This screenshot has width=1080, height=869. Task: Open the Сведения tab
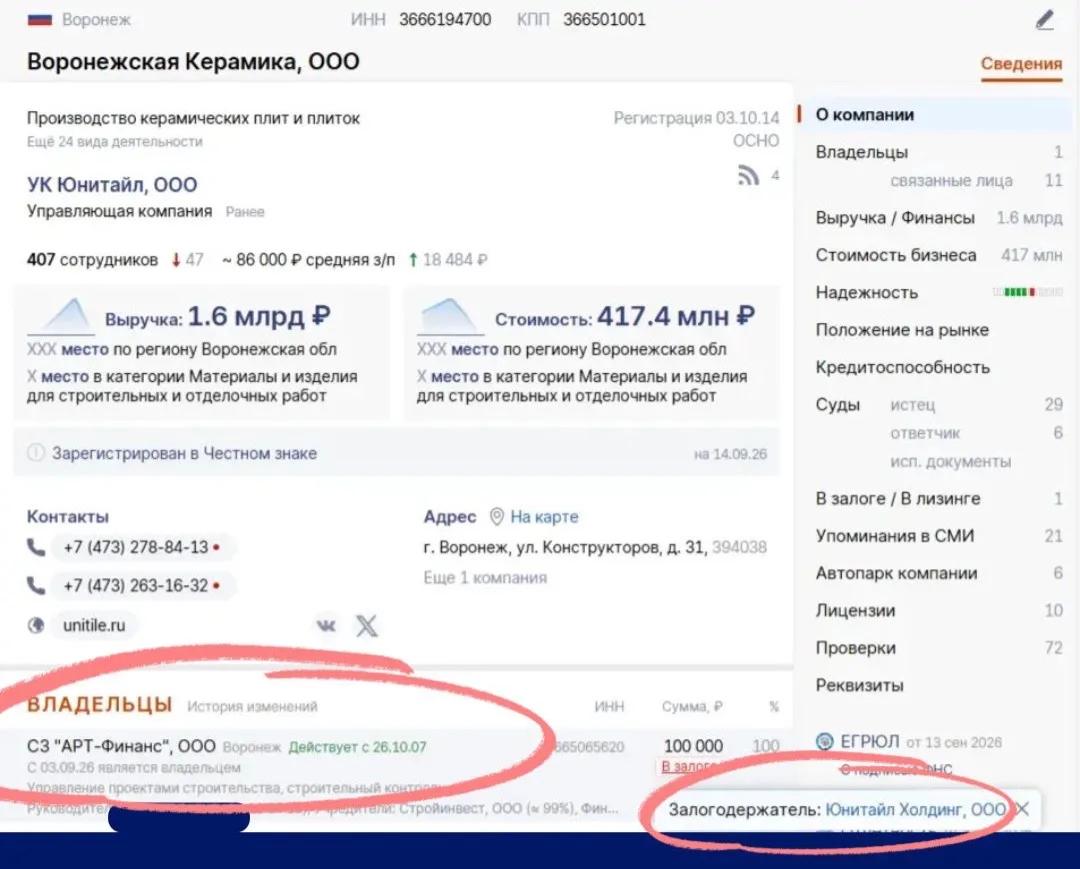(x=1021, y=64)
